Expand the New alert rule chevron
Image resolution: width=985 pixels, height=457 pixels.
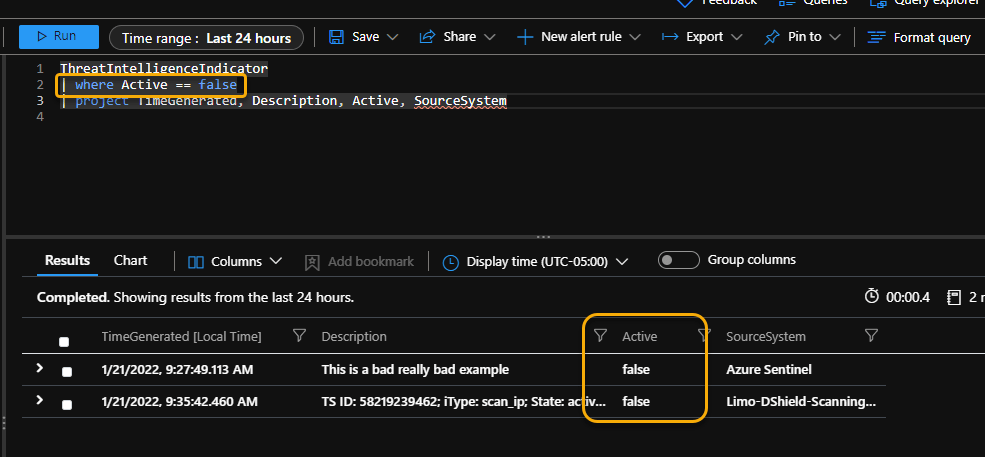click(635, 37)
